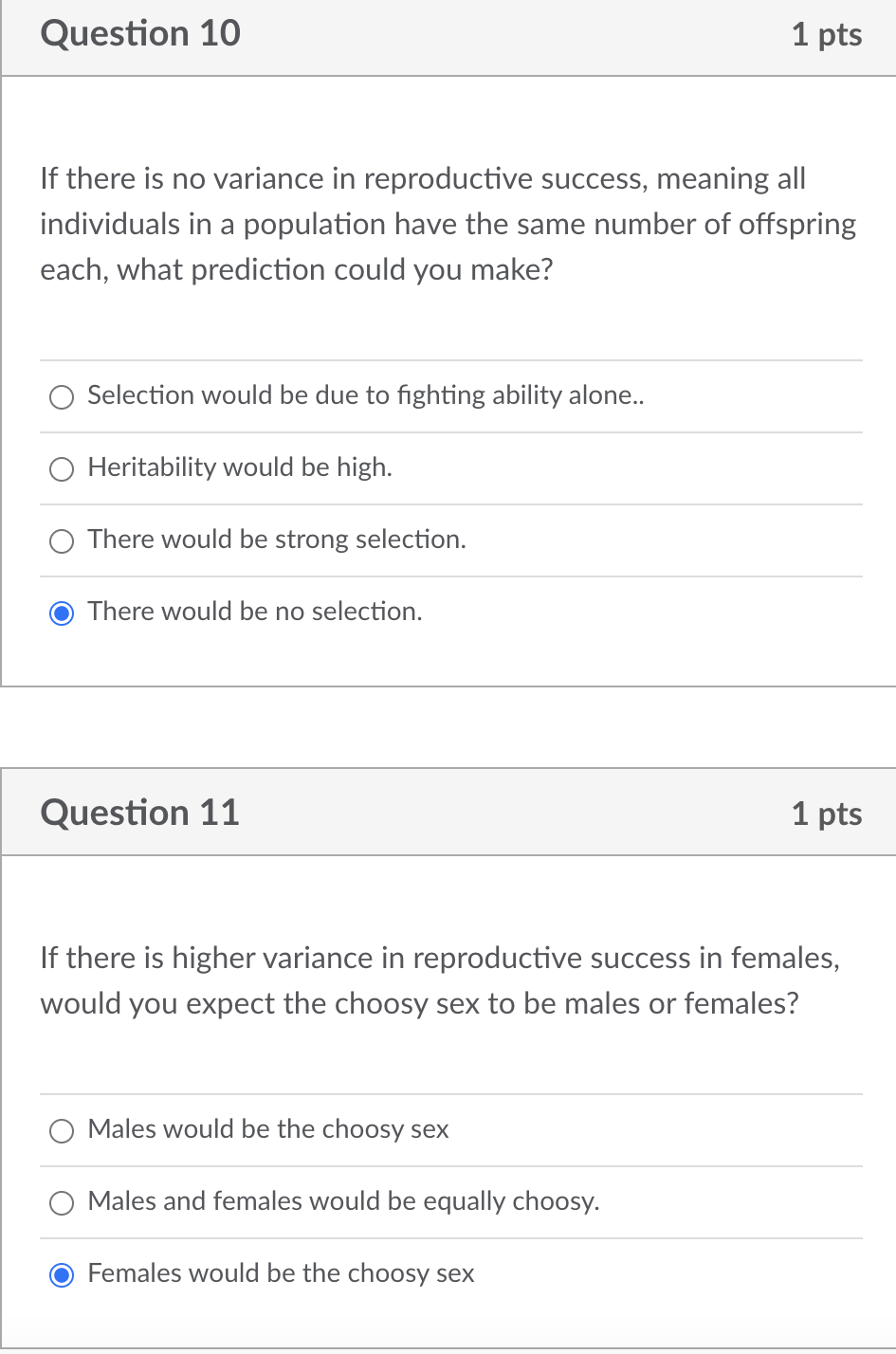Click the filled radio for 'There would be no selection.'

coord(62,613)
